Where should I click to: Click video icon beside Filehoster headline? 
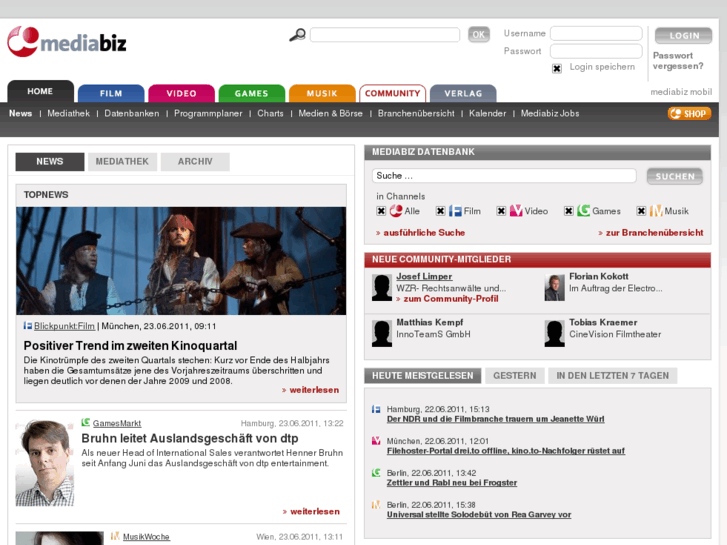pos(376,441)
